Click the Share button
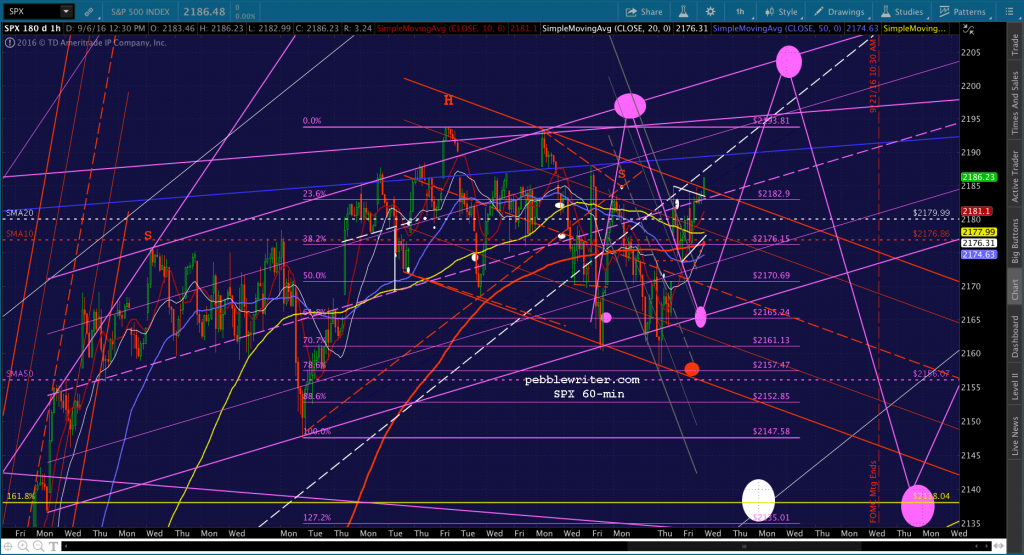The image size is (1024, 555). (x=644, y=12)
